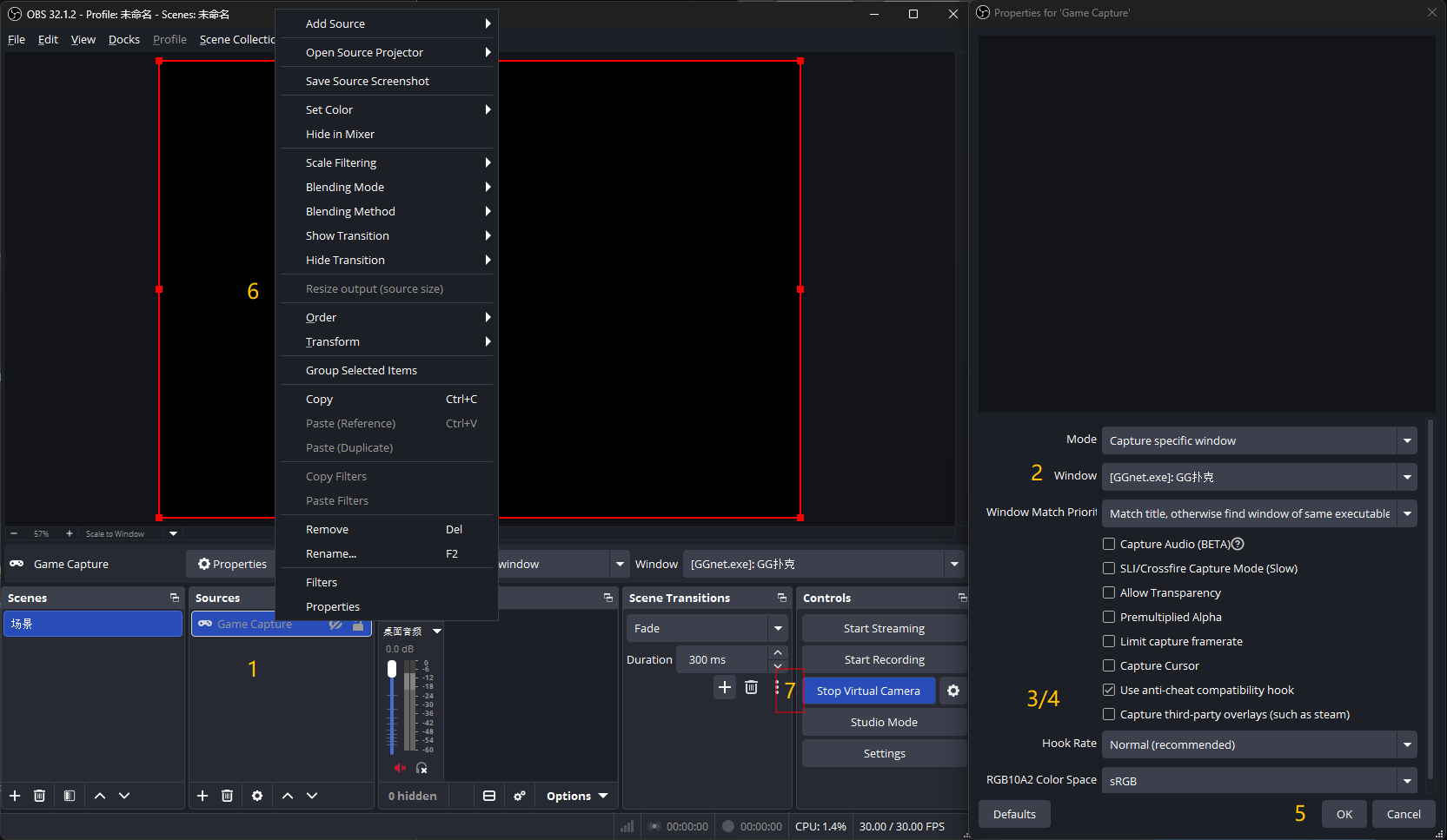Open scene filters icon in Scenes panel toolbar

(x=70, y=796)
